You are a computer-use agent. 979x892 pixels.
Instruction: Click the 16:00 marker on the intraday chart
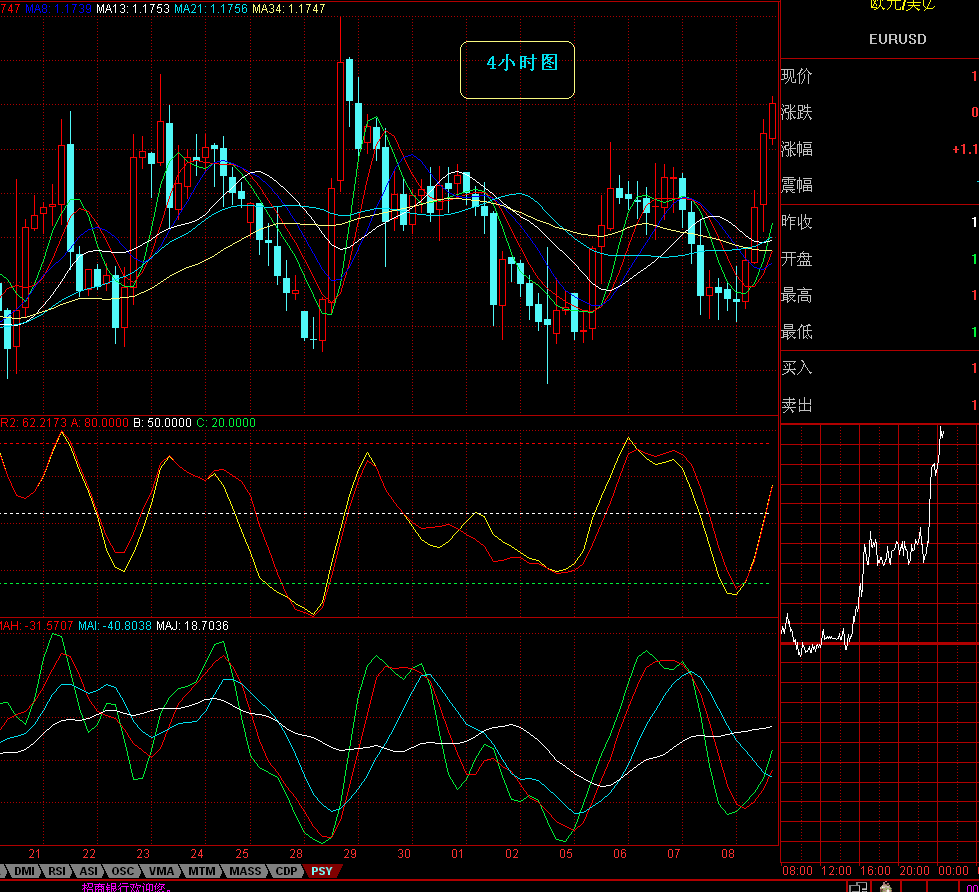tap(875, 871)
